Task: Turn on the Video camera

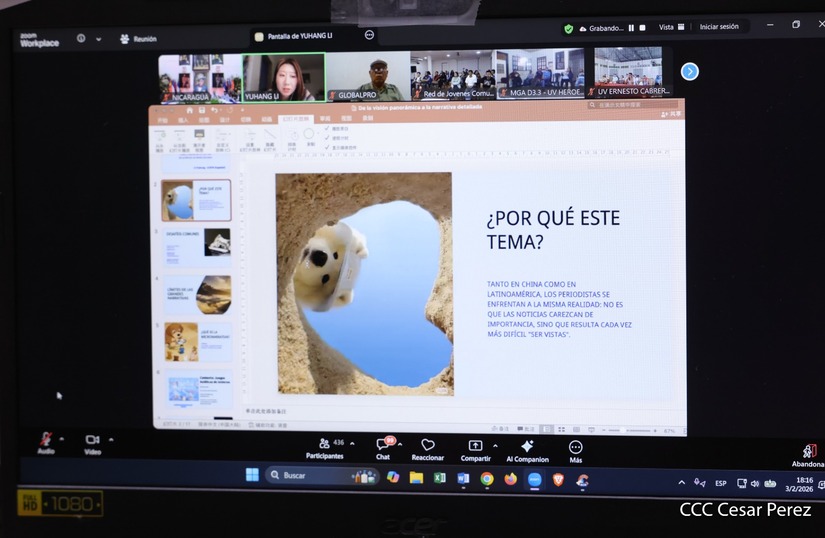Action: [92, 440]
